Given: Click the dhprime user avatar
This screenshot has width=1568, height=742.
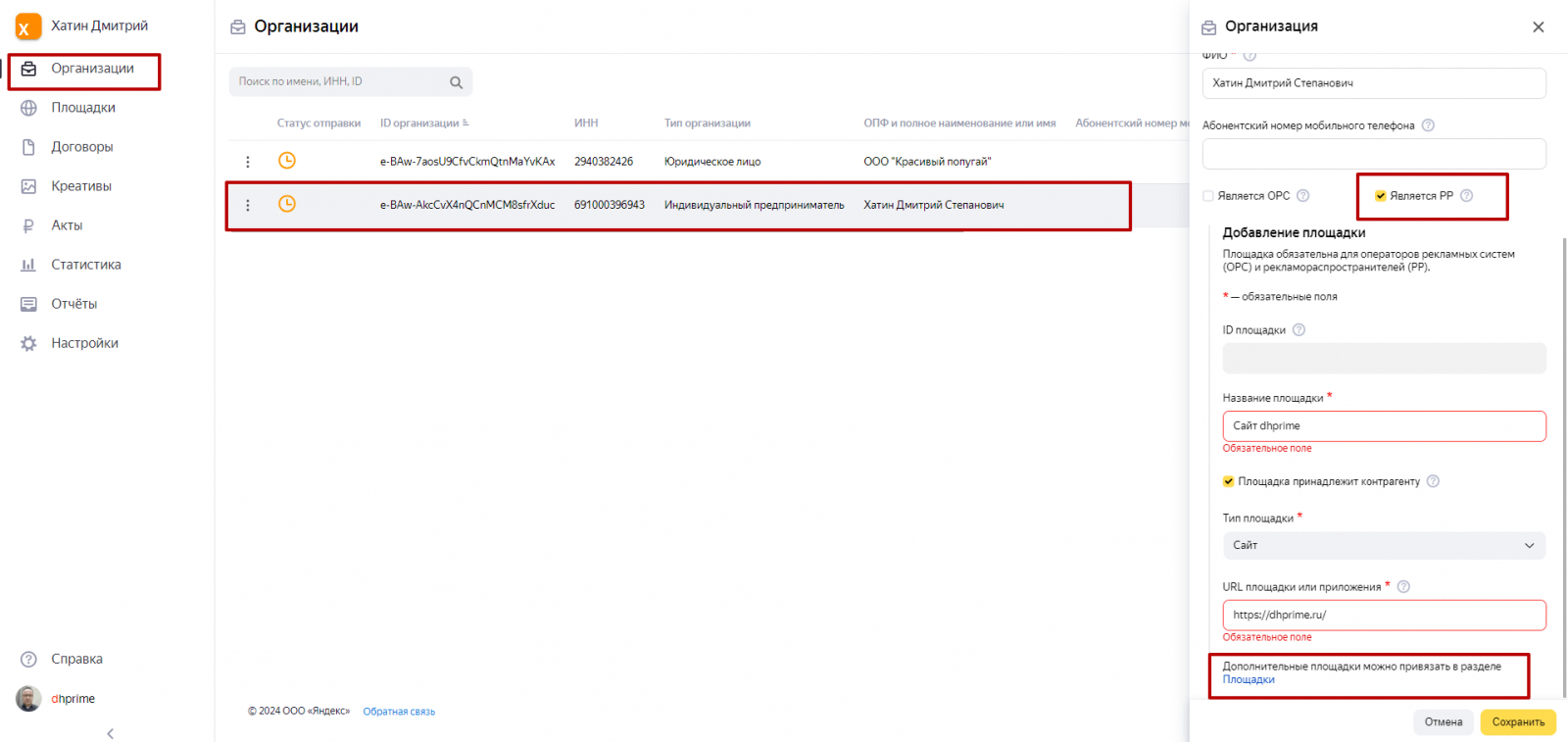Looking at the screenshot, I should 28,698.
